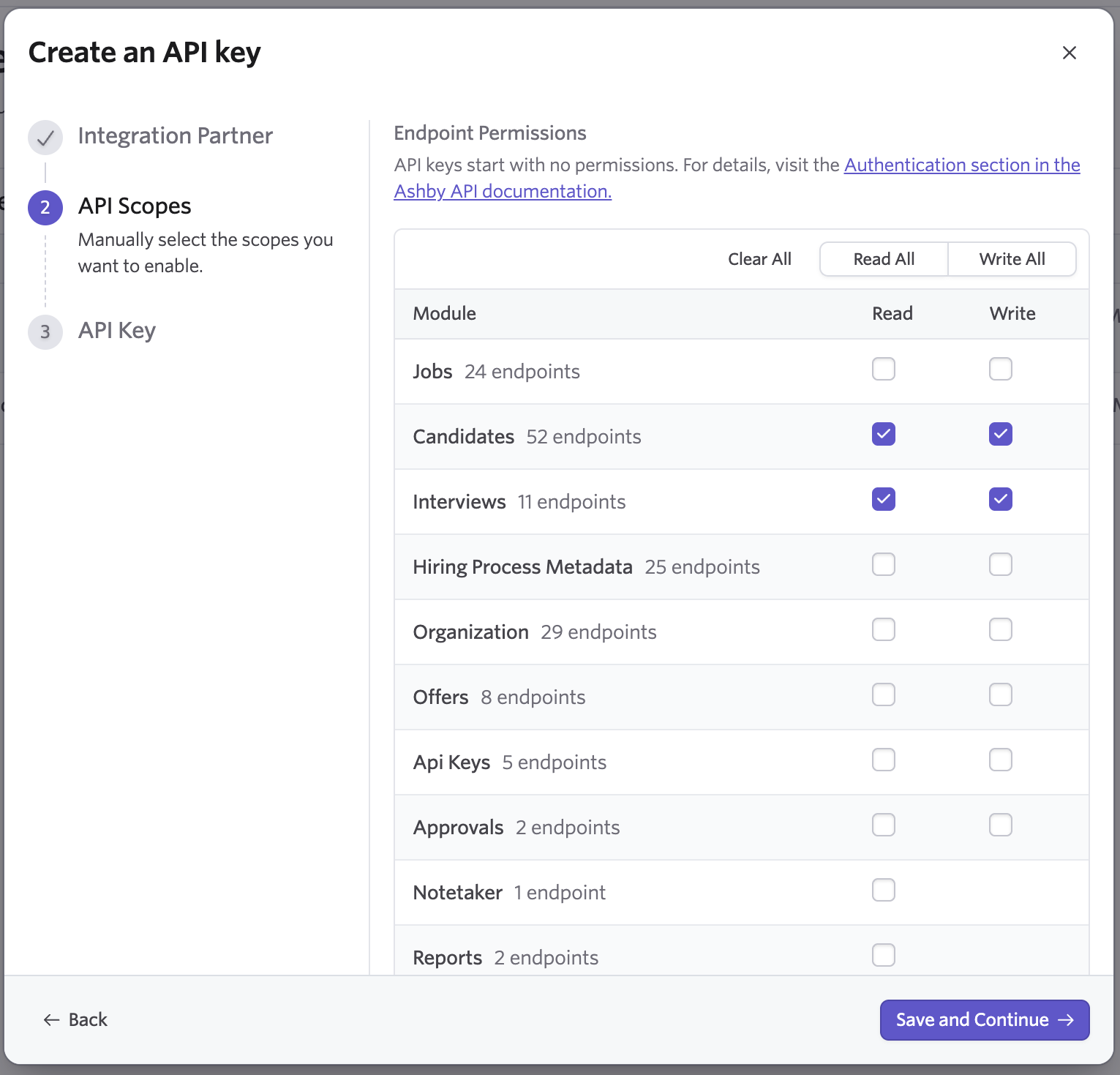
Task: Uncheck Write permission for Interviews
Action: pos(1000,500)
